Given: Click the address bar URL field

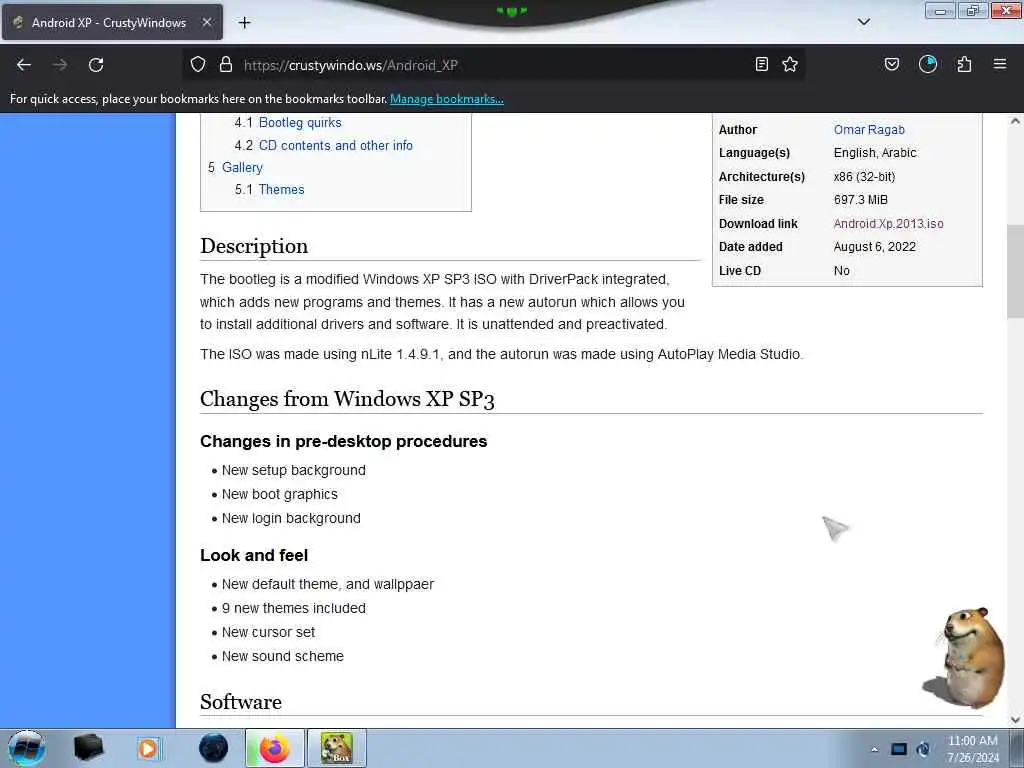Looking at the screenshot, I should [x=496, y=65].
